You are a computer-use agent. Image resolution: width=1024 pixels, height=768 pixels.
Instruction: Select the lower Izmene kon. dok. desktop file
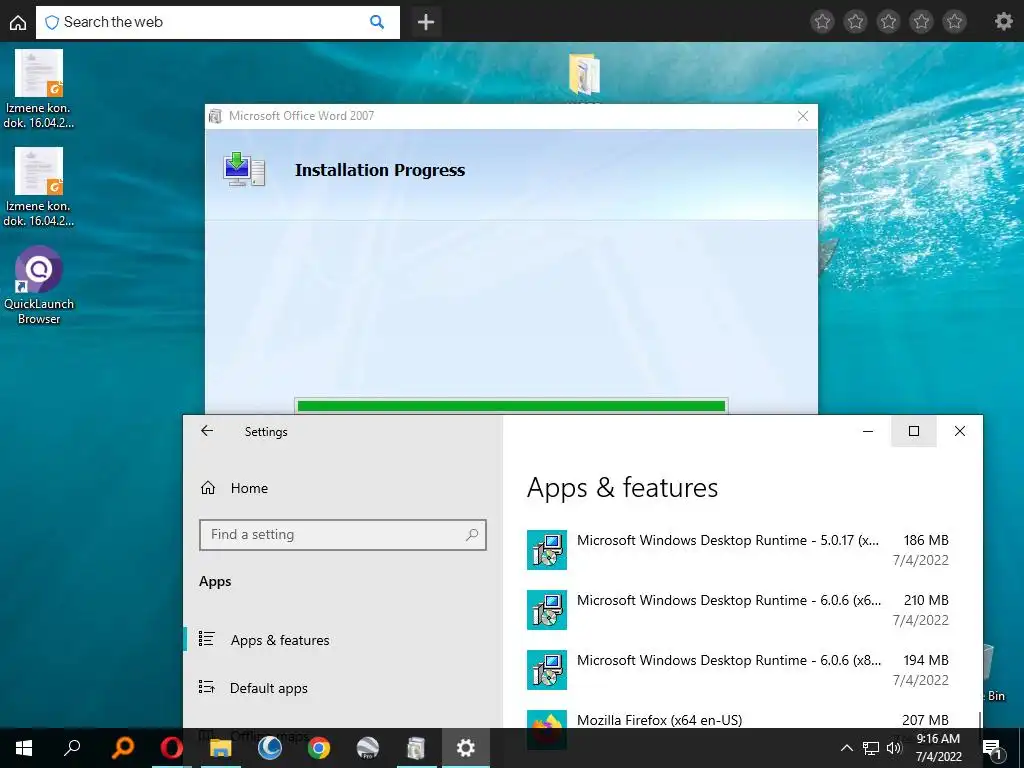coord(39,187)
